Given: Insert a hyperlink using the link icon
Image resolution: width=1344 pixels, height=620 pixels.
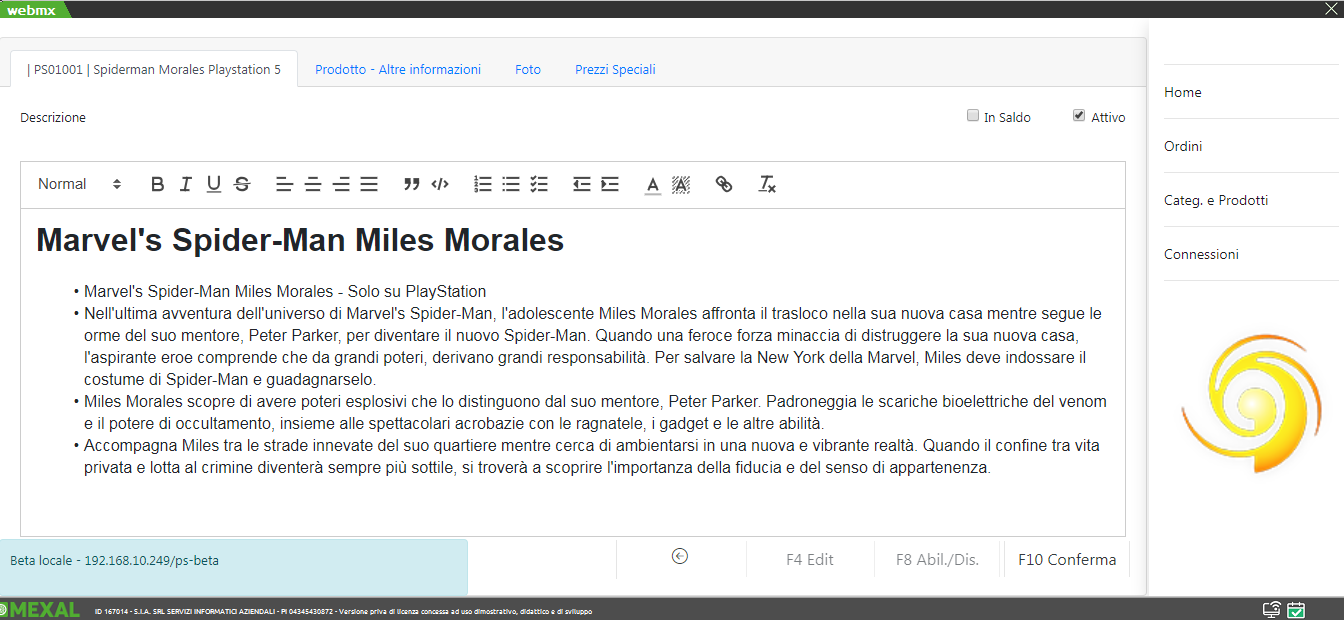Looking at the screenshot, I should [x=724, y=184].
